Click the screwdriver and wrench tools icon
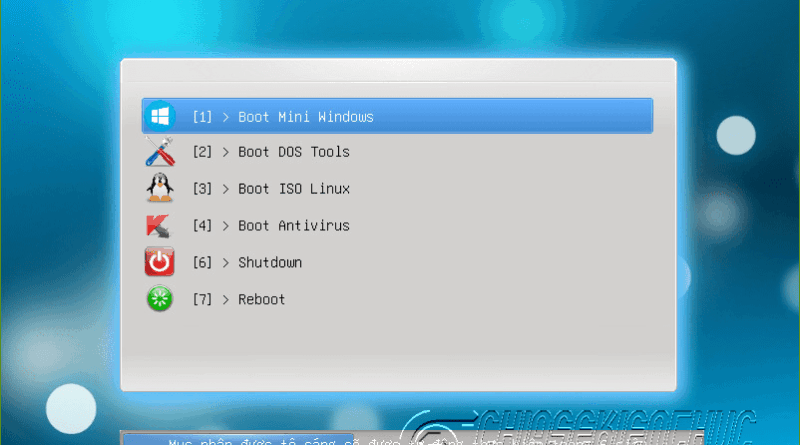 point(160,152)
